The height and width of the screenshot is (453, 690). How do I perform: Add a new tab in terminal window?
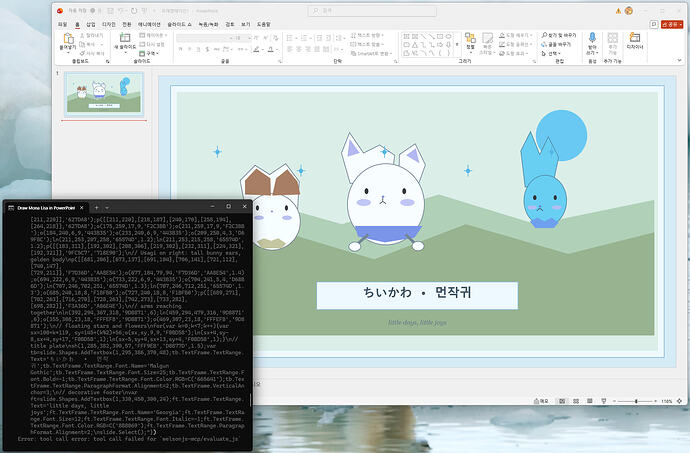pos(96,207)
